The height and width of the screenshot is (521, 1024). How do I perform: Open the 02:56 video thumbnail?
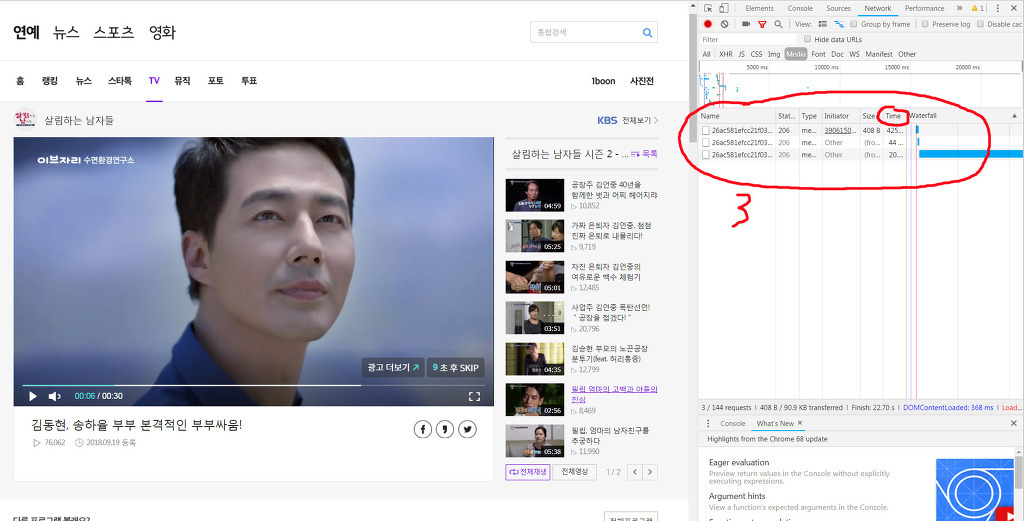[534, 400]
